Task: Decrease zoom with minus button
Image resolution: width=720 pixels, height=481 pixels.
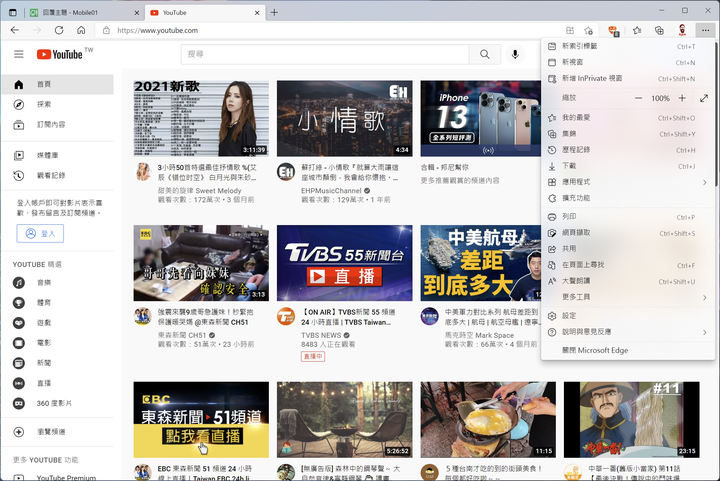Action: click(x=638, y=98)
